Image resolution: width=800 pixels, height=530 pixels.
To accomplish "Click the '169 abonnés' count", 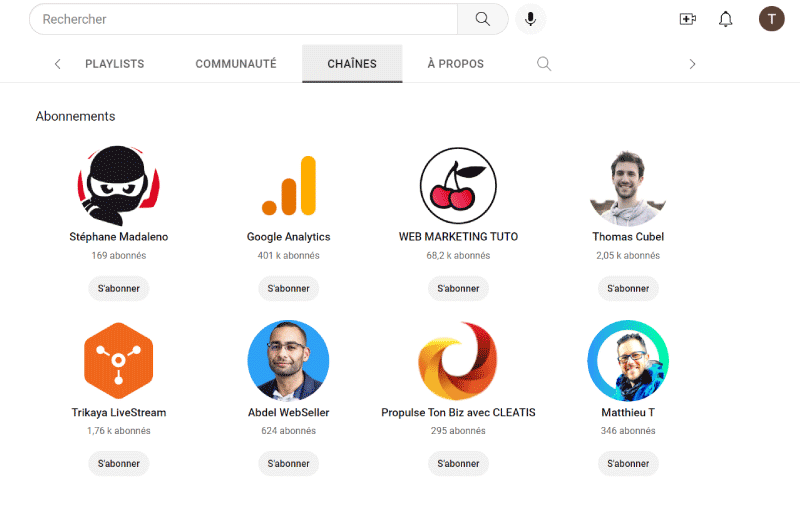I will (118, 256).
